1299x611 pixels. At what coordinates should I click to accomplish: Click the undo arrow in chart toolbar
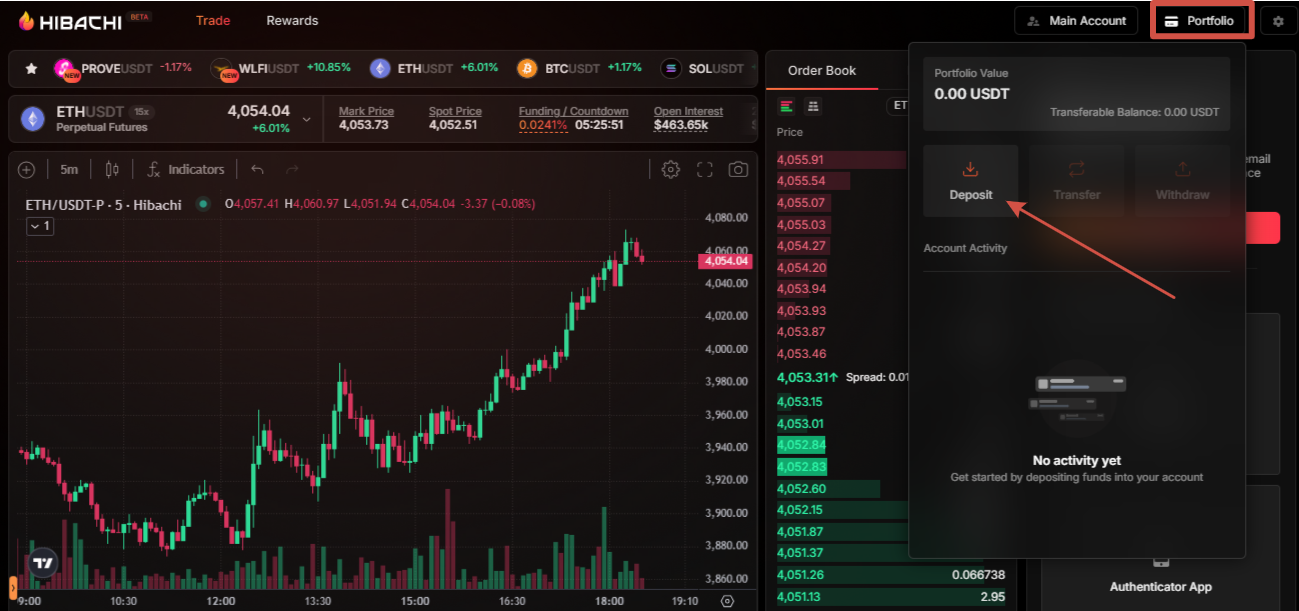tap(258, 170)
